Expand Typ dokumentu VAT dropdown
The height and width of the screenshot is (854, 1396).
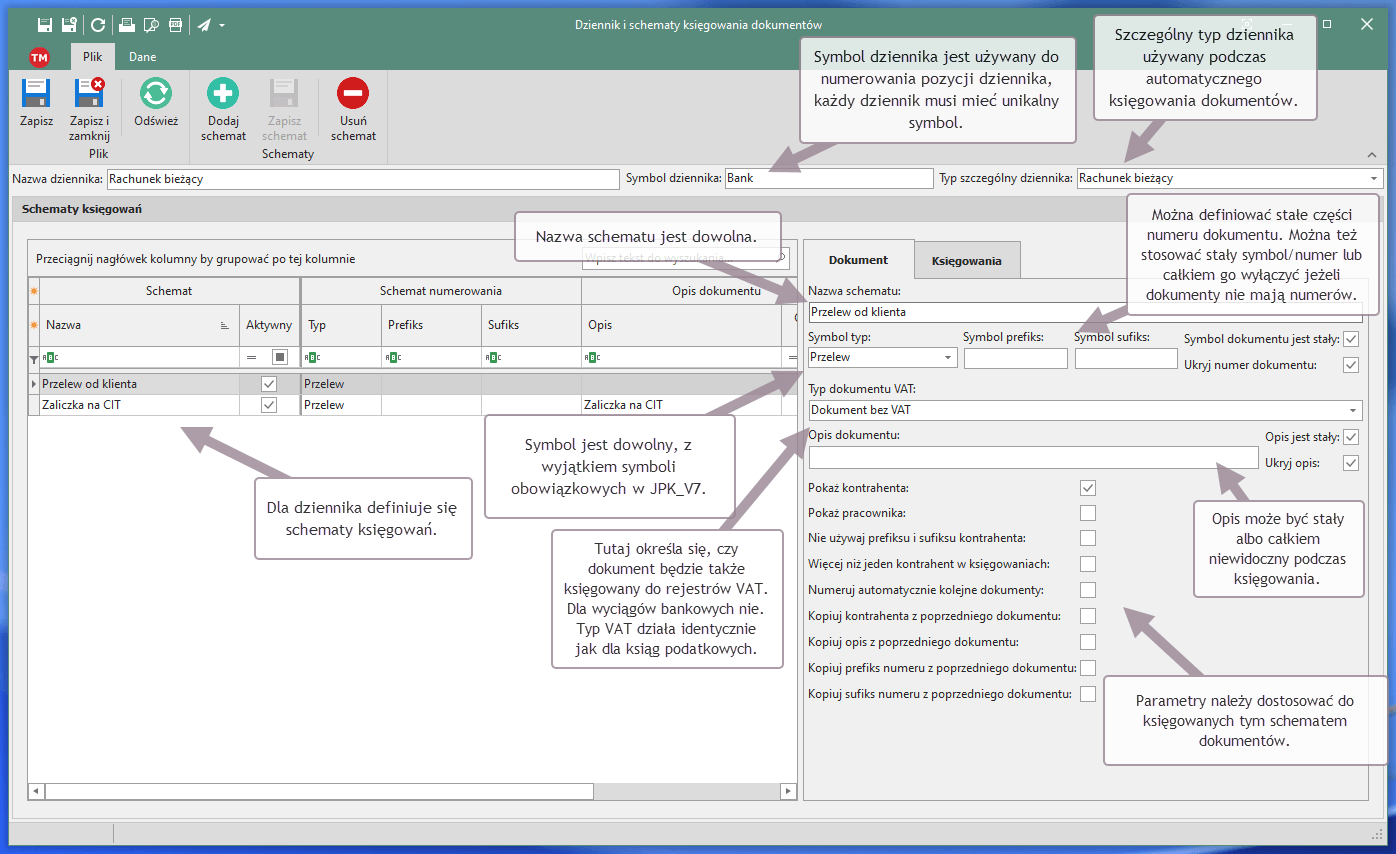pos(1353,410)
